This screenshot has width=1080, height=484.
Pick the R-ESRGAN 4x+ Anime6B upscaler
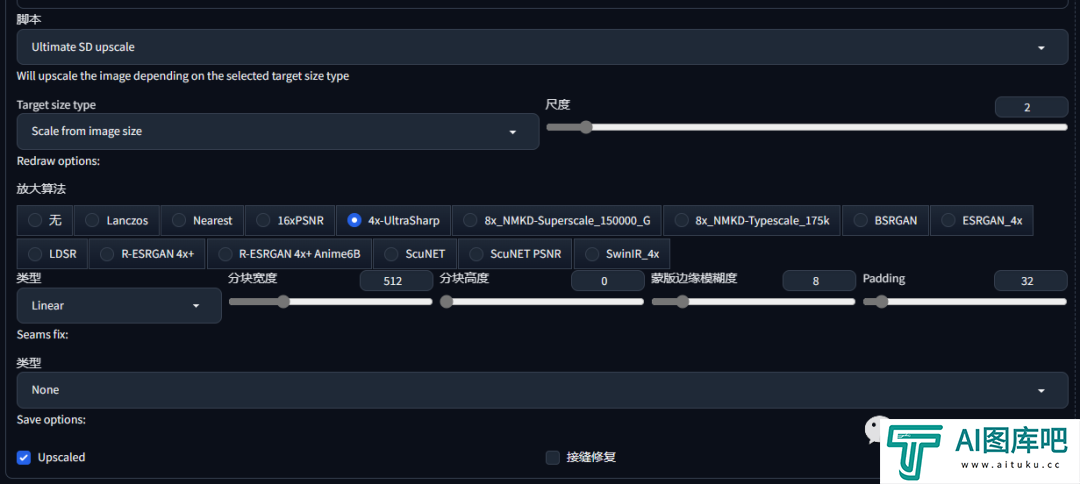pyautogui.click(x=289, y=253)
